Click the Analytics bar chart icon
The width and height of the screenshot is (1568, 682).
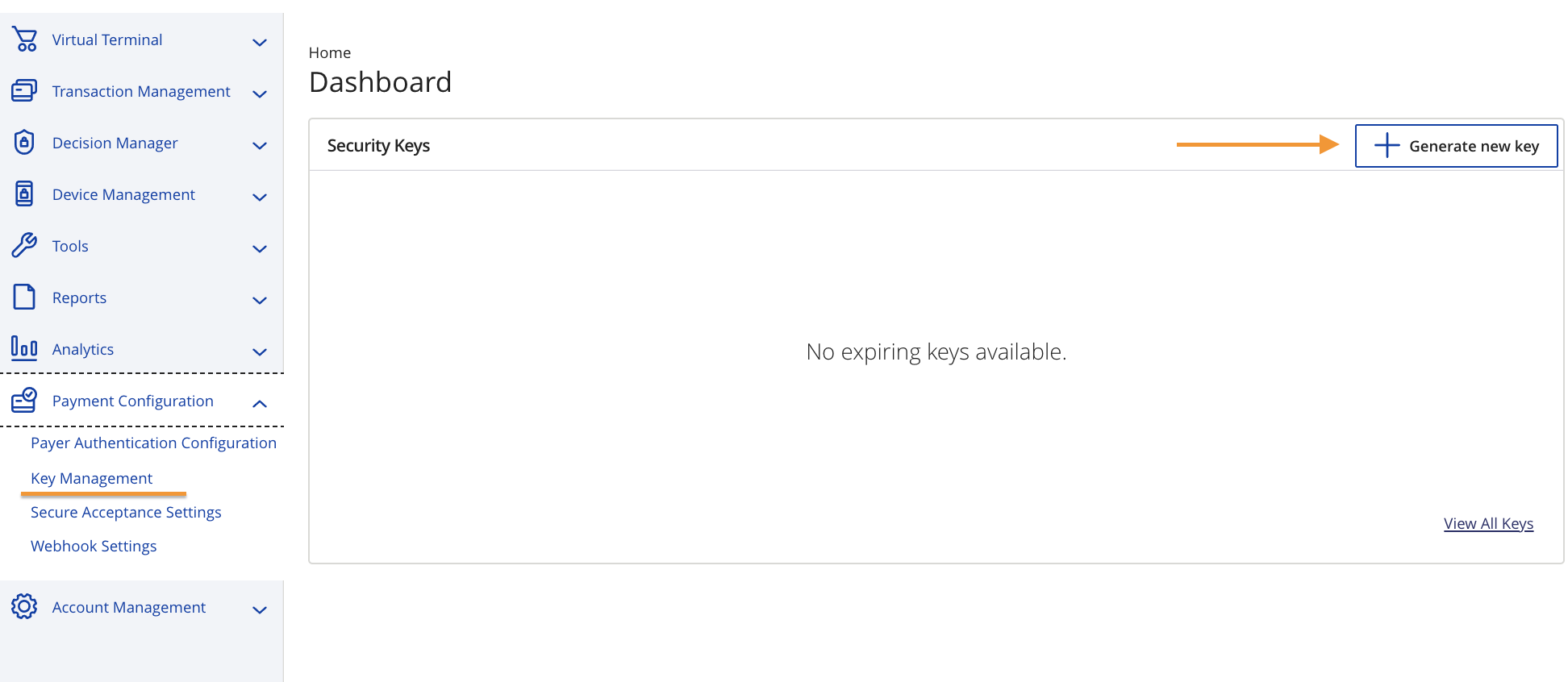24,348
